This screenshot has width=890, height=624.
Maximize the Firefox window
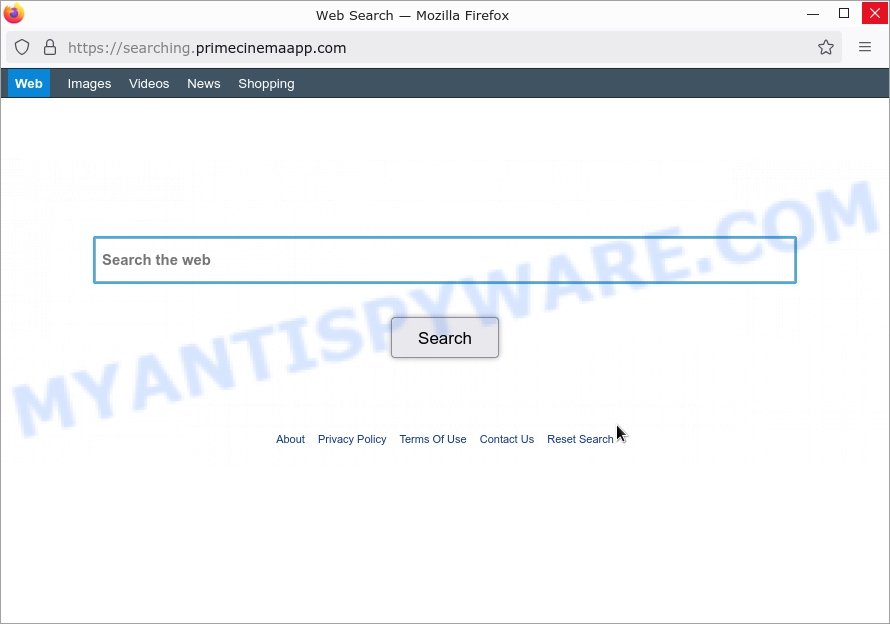(844, 13)
